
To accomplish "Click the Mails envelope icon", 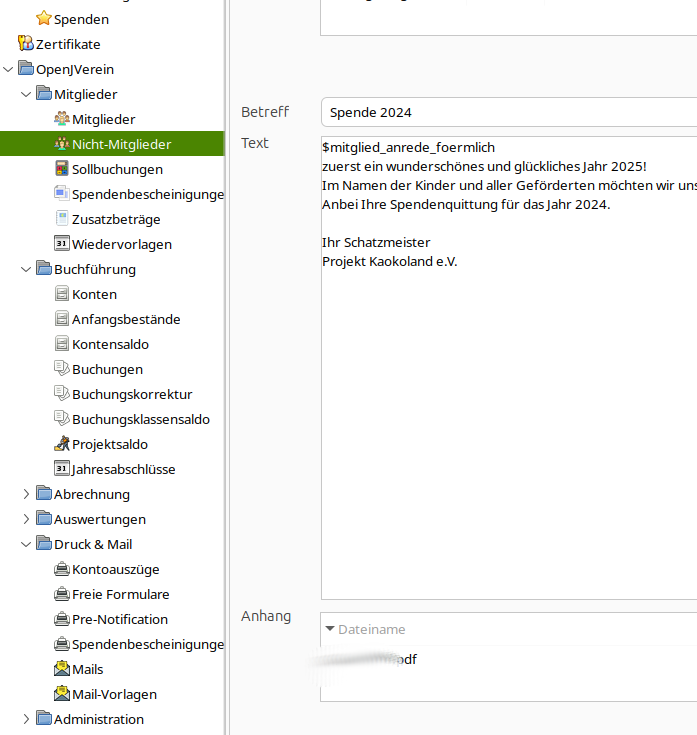I will 62,668.
